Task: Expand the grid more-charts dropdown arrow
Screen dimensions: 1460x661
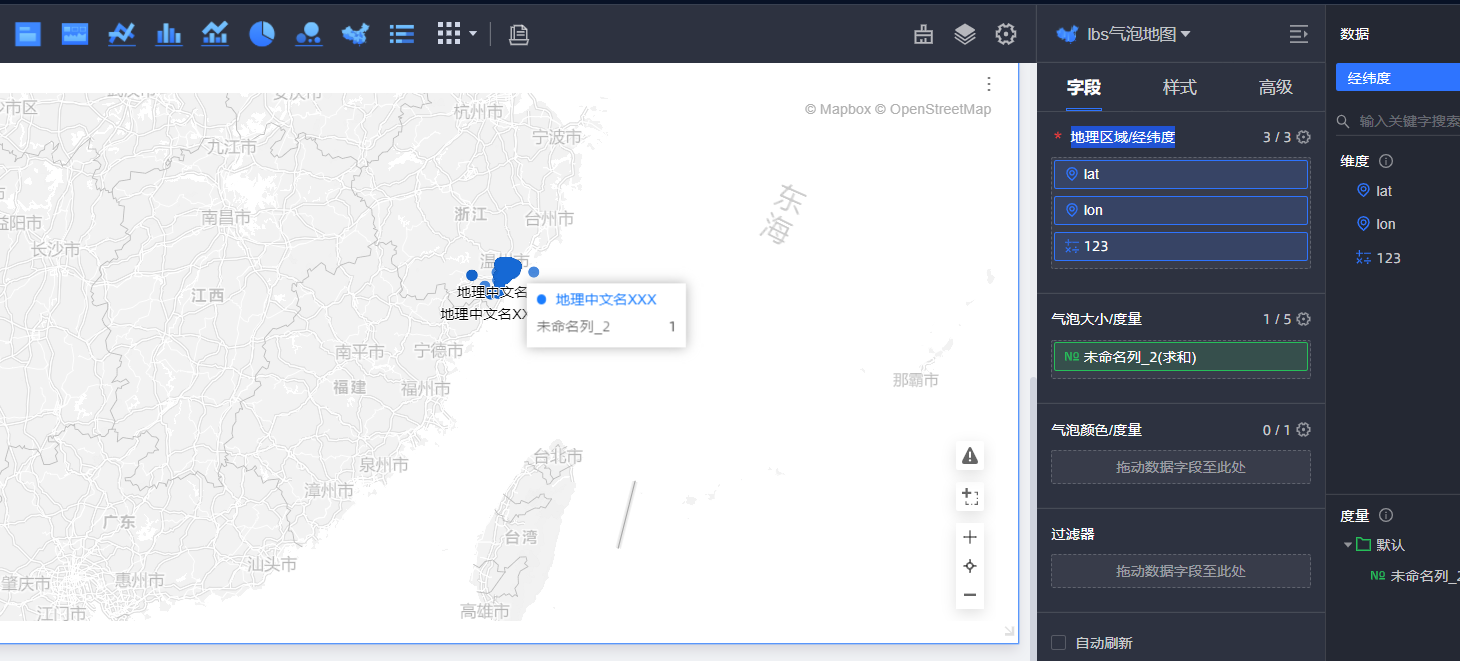Action: coord(473,34)
